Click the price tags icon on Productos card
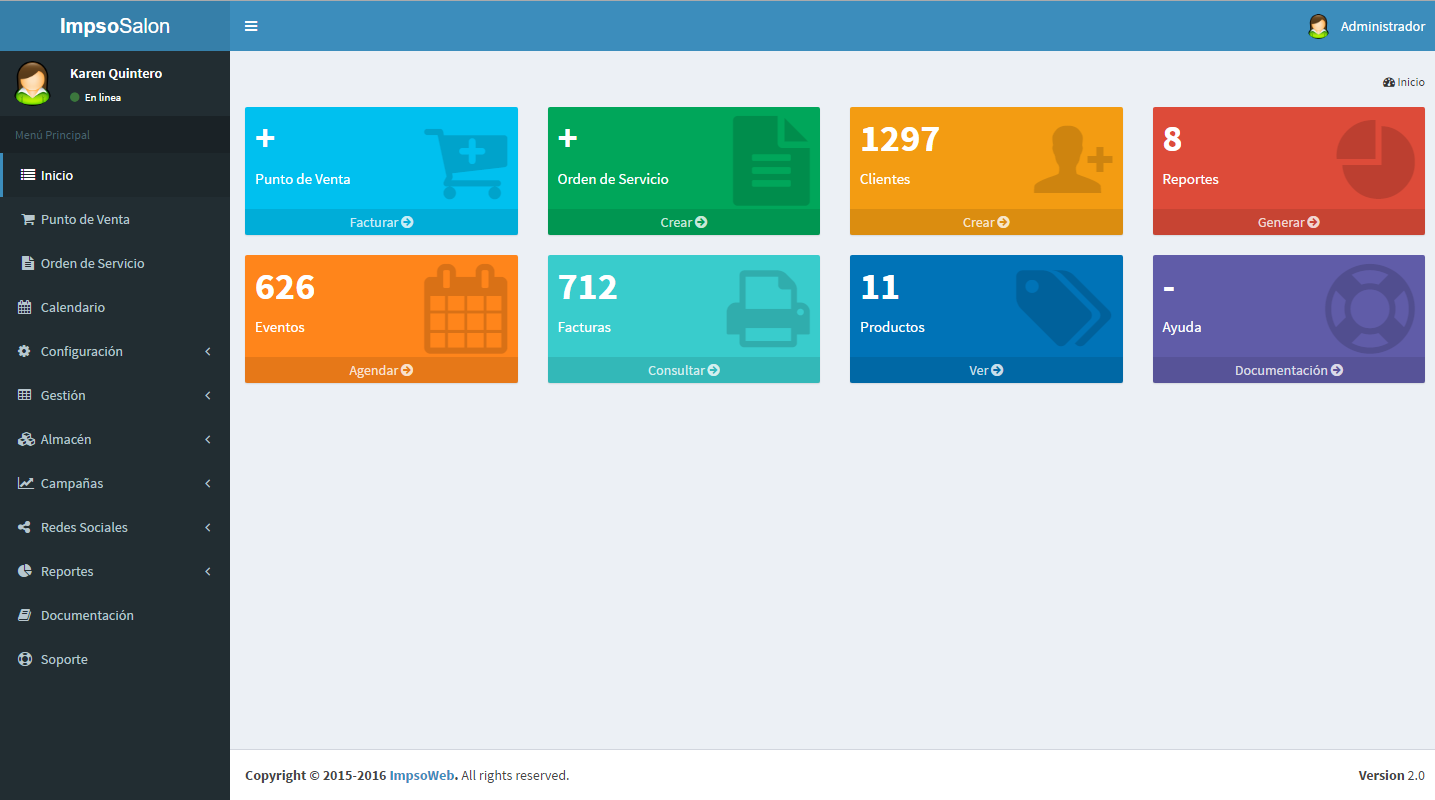 tap(1062, 308)
